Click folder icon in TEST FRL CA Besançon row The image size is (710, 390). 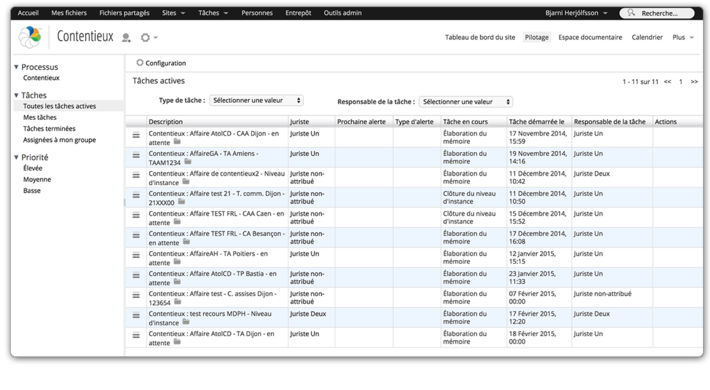click(186, 242)
